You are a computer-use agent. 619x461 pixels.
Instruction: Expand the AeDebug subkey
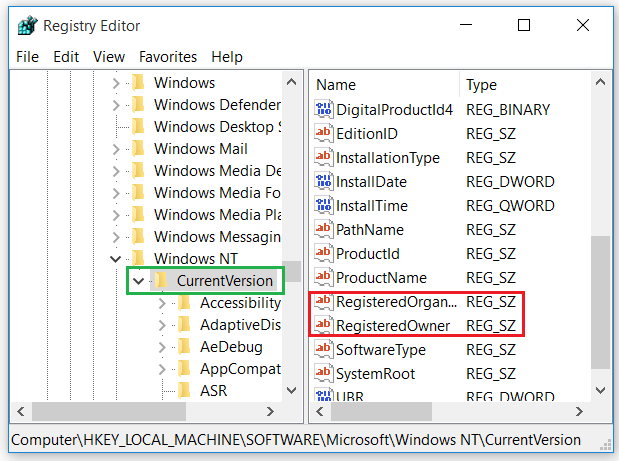162,347
